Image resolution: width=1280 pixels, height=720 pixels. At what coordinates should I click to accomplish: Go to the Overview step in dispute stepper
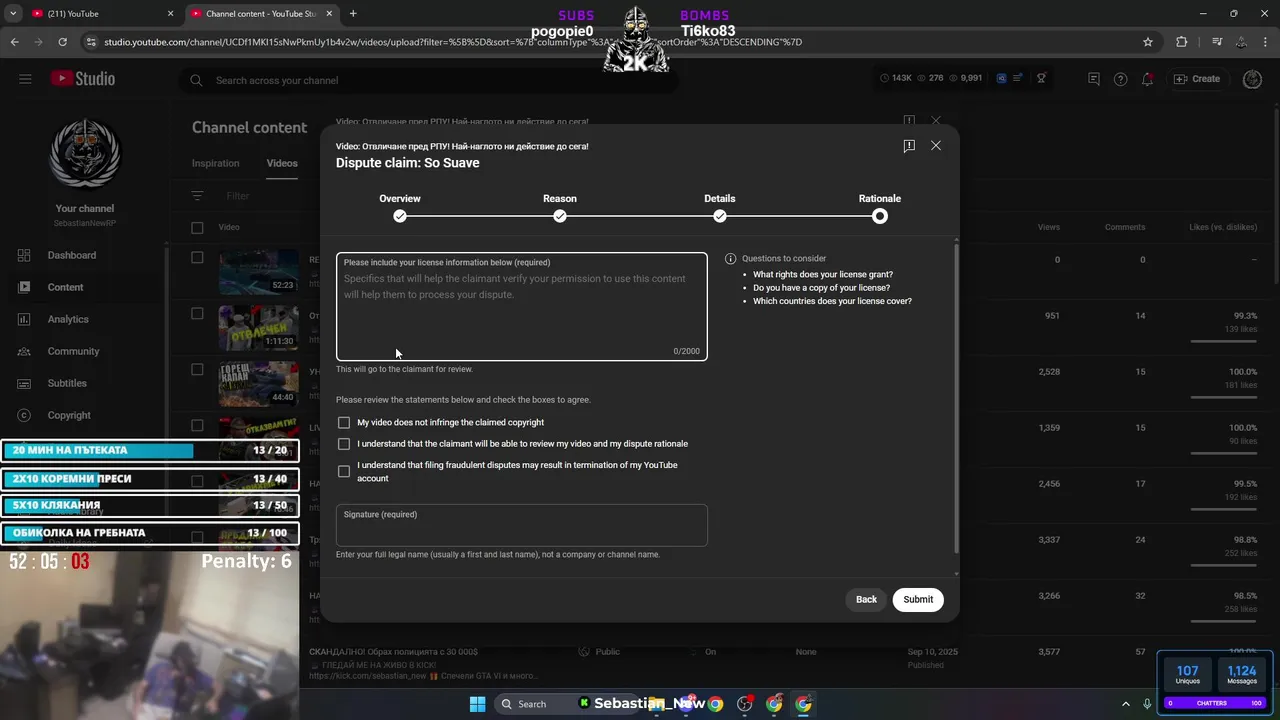[x=400, y=207]
